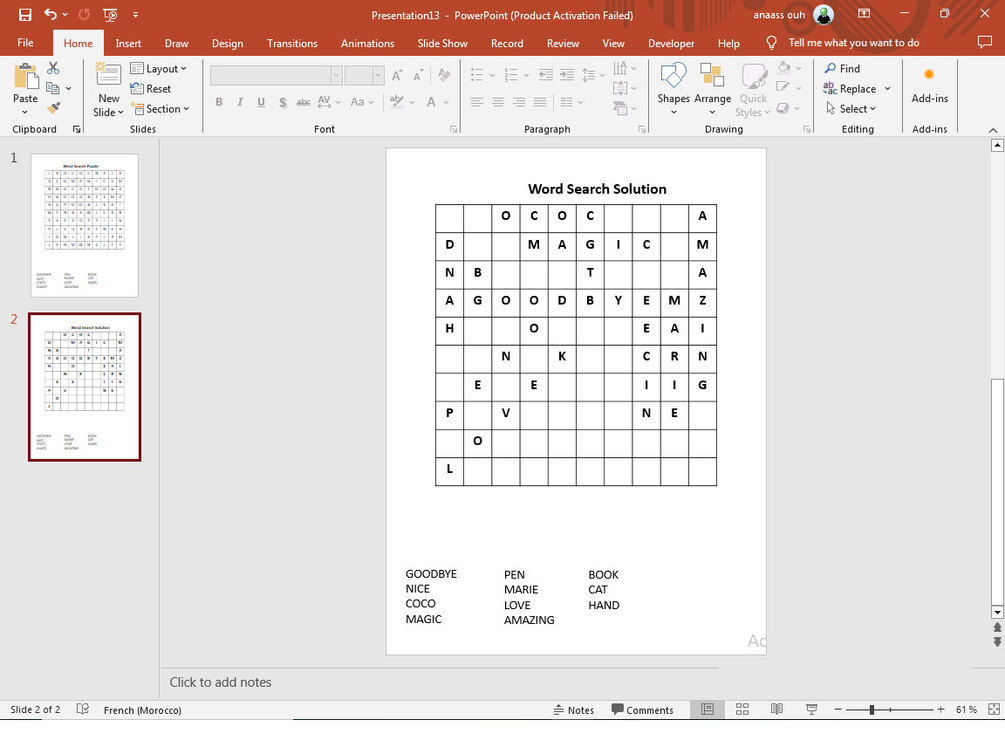Click the Undo arrow icon
1005x754 pixels.
pos(50,14)
